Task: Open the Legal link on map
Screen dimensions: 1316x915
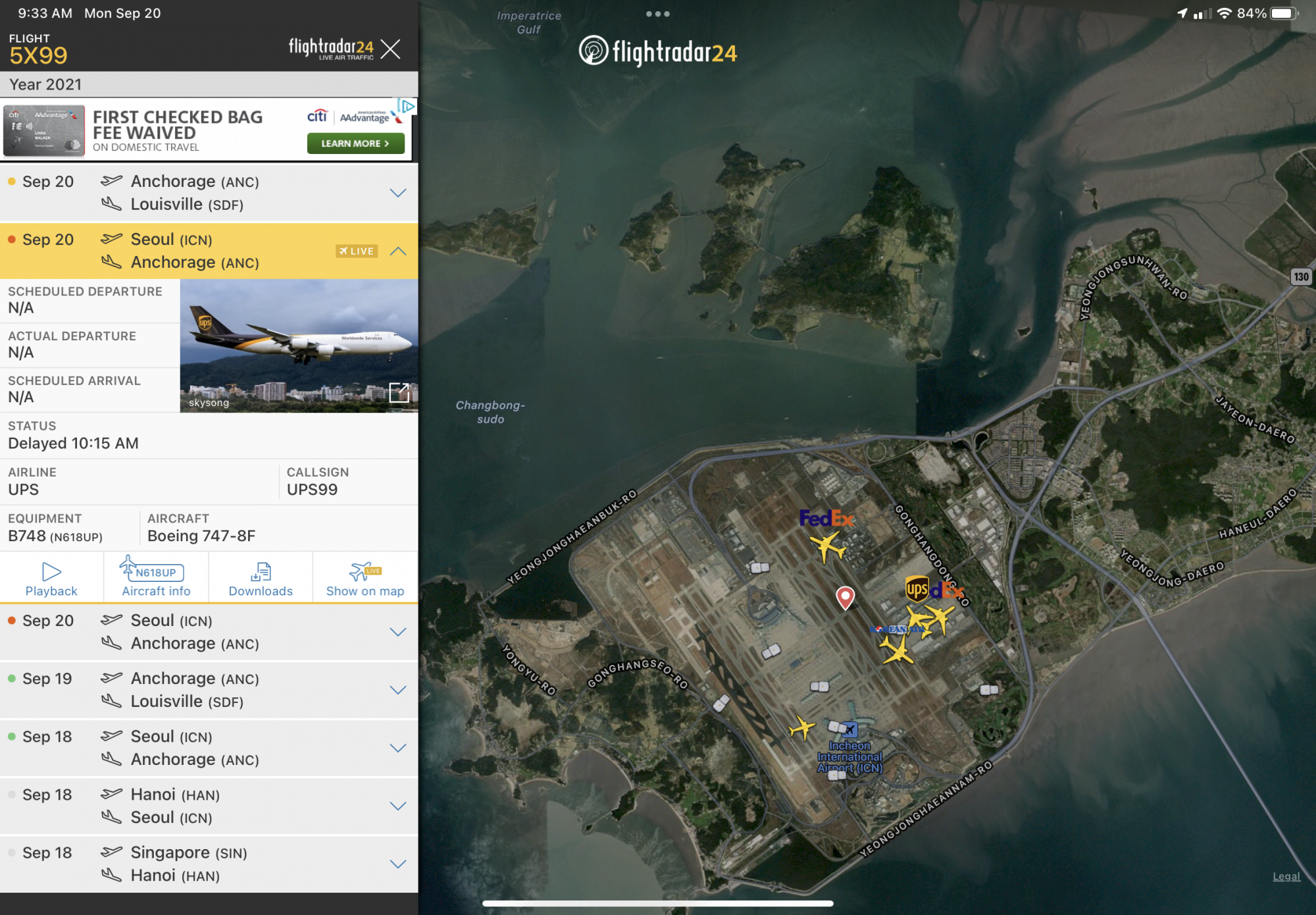Action: (x=1286, y=876)
